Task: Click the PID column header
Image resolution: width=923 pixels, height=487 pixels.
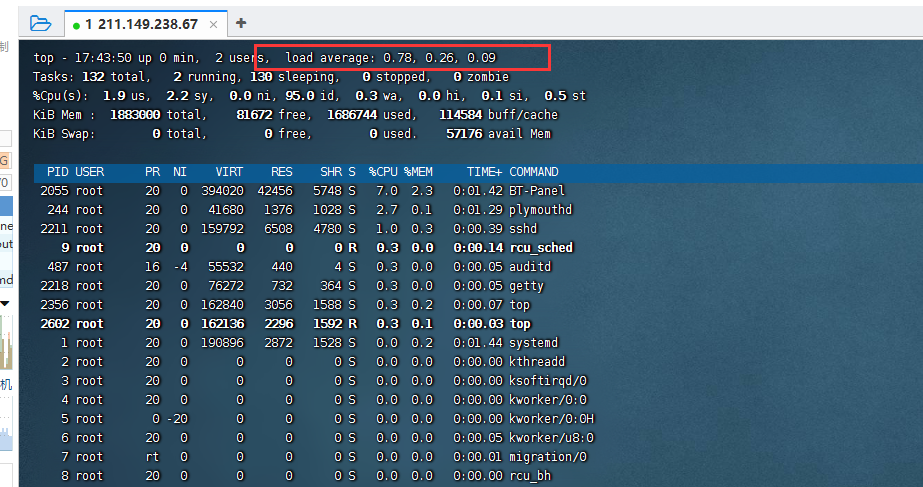Action: pyautogui.click(x=57, y=172)
